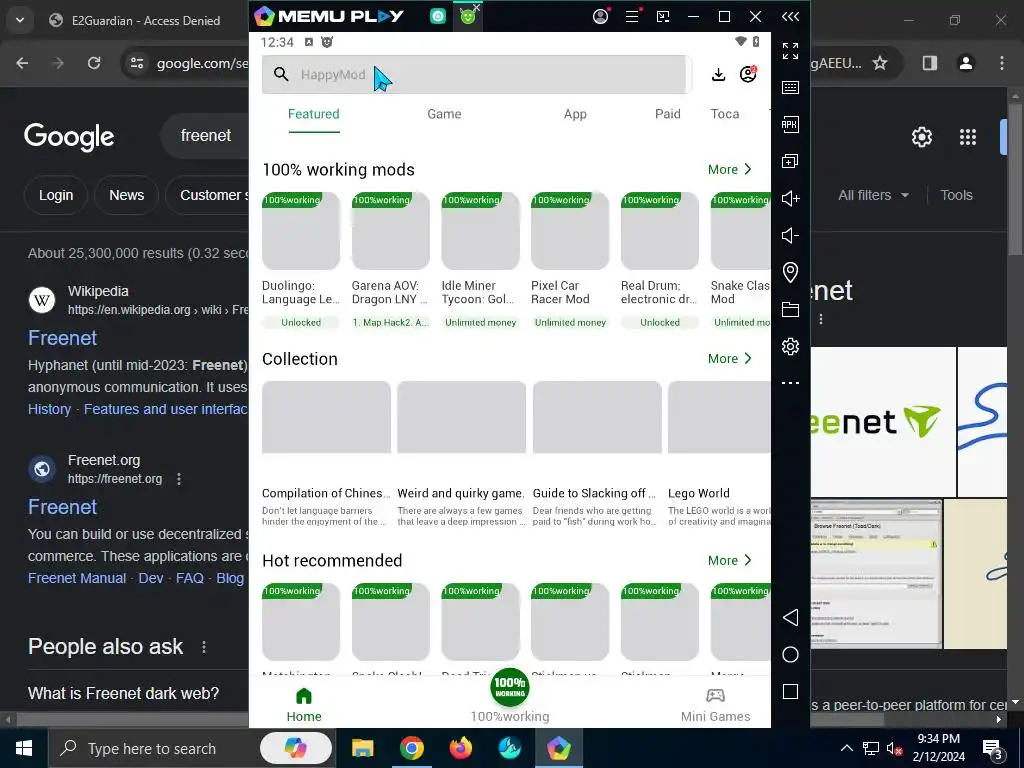Click Chrome horizontal scrollbar at page bottom
Image resolution: width=1024 pixels, height=768 pixels.
coord(451,720)
